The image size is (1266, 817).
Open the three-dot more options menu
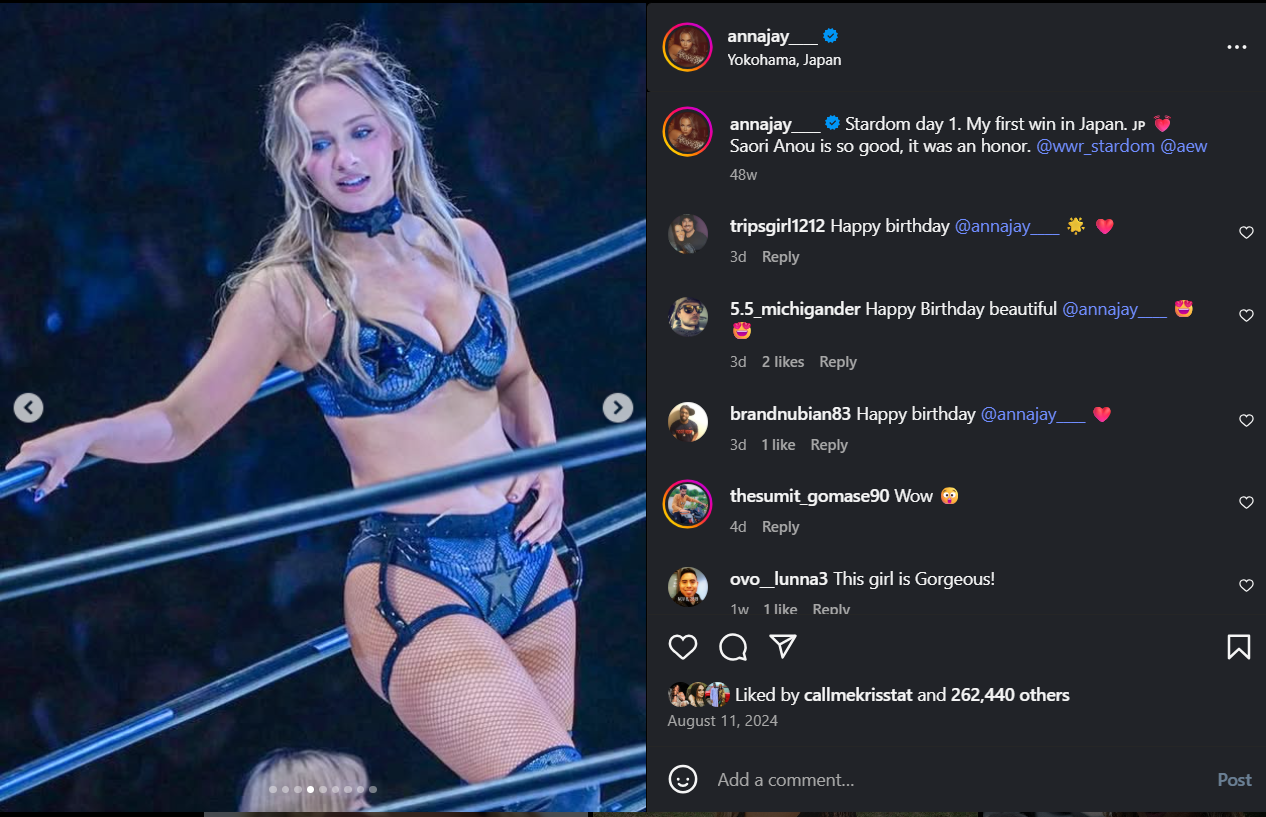tap(1237, 47)
